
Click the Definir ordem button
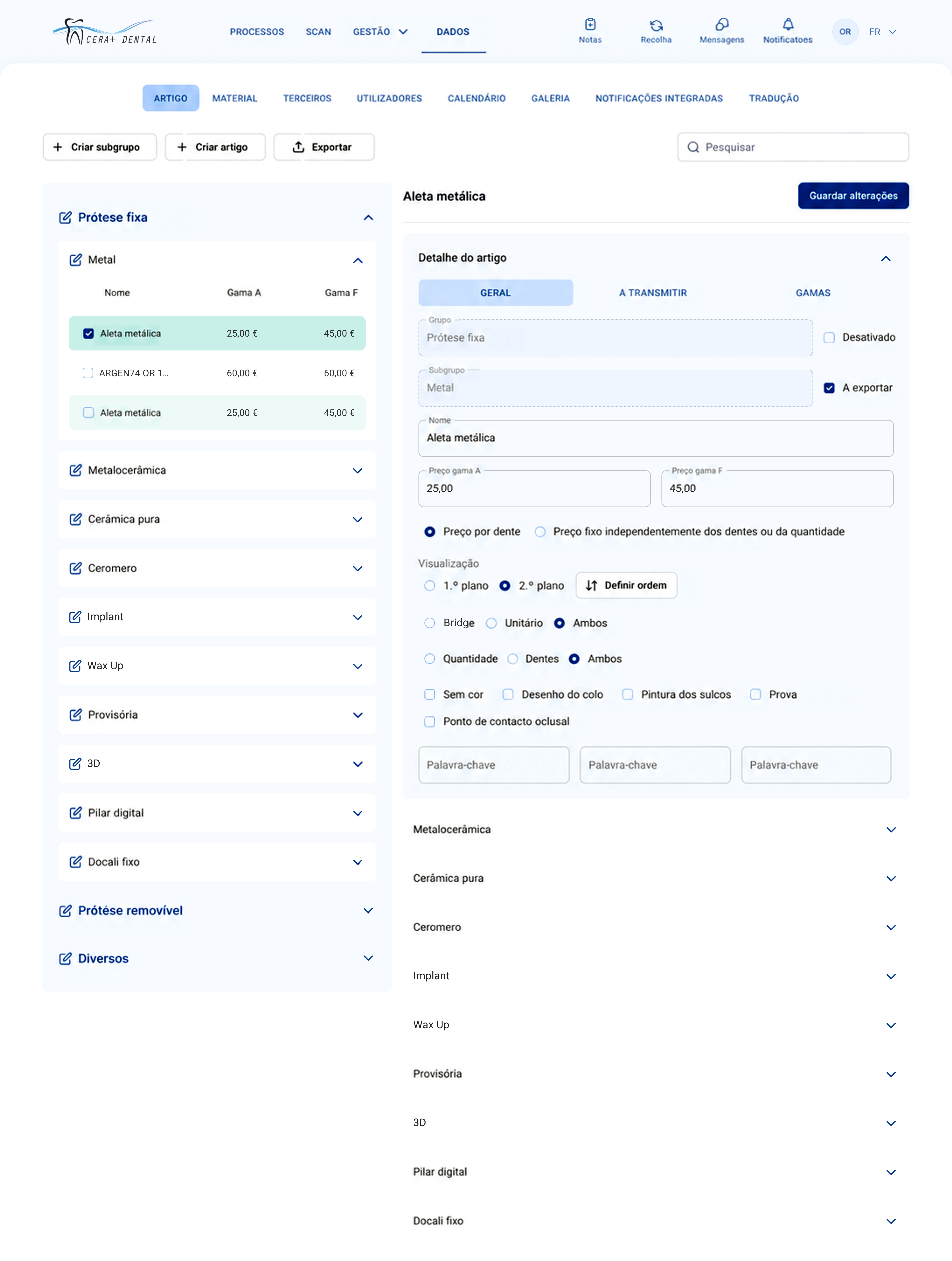click(627, 585)
